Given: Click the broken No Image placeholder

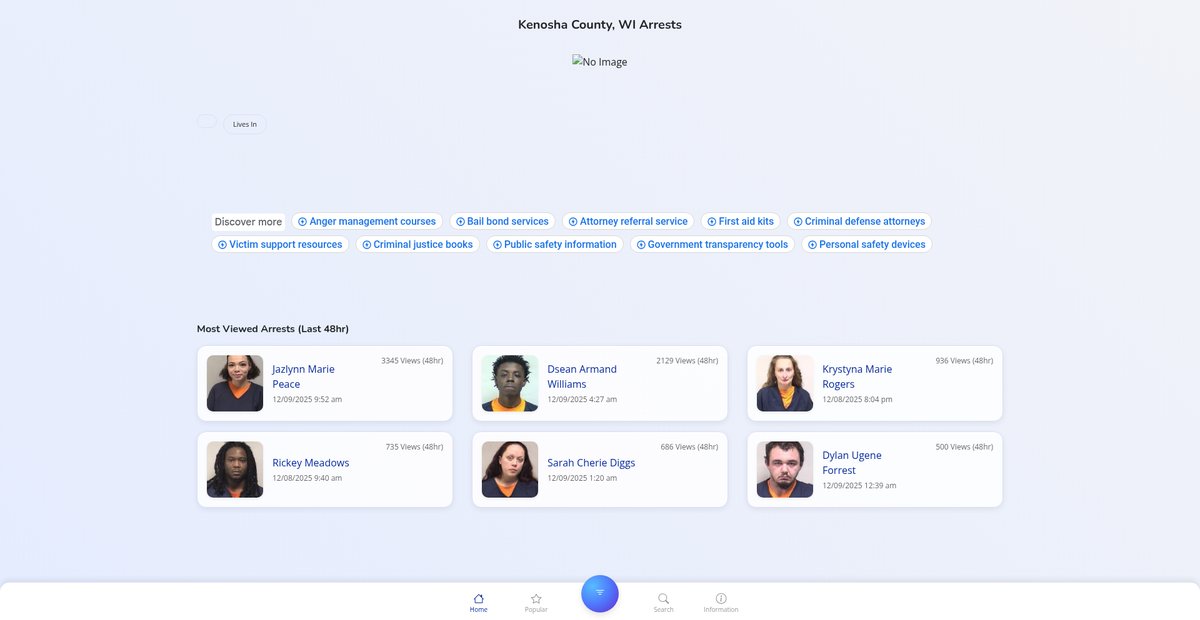Looking at the screenshot, I should 600,62.
